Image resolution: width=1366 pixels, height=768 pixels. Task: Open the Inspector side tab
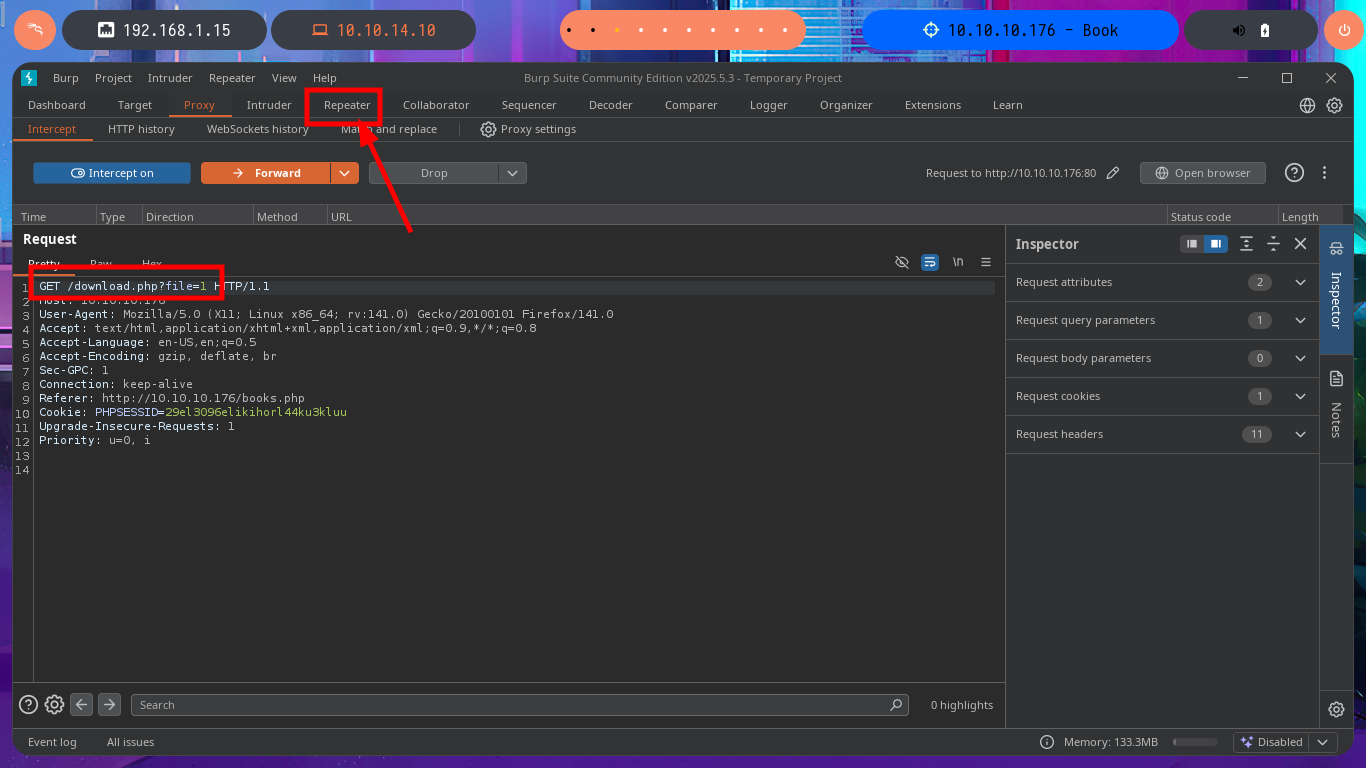click(1336, 290)
